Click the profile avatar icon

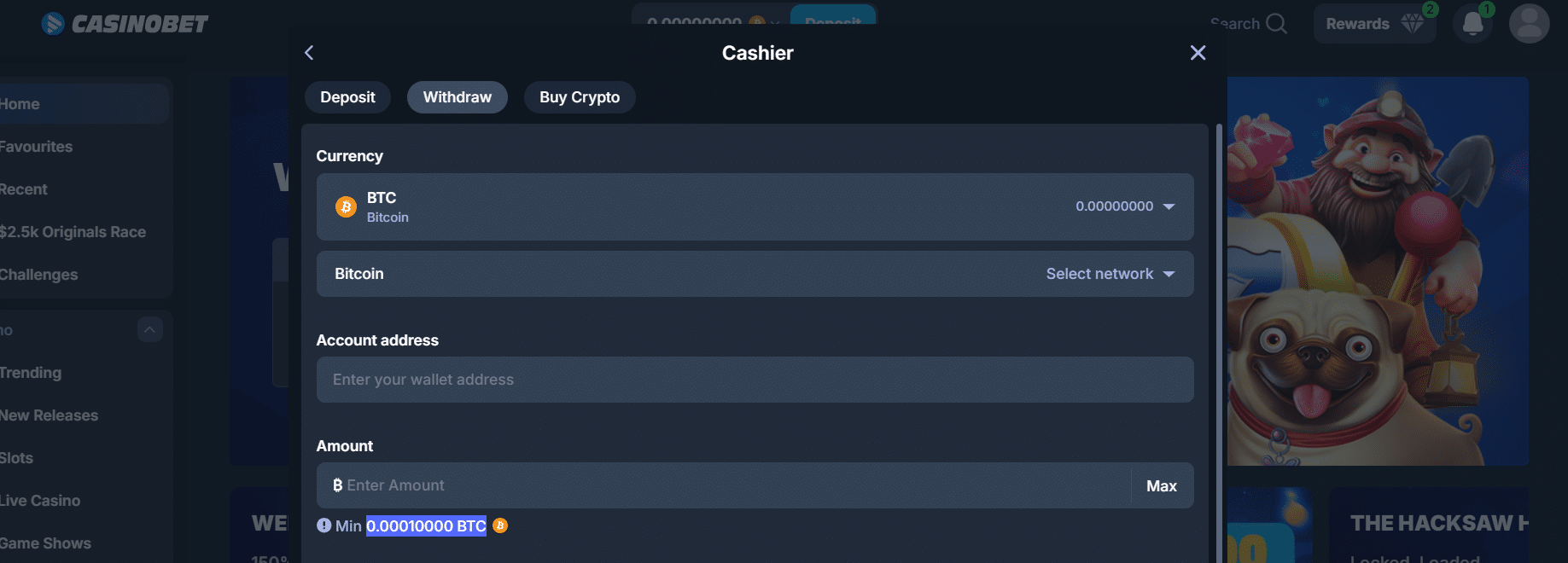point(1528,24)
